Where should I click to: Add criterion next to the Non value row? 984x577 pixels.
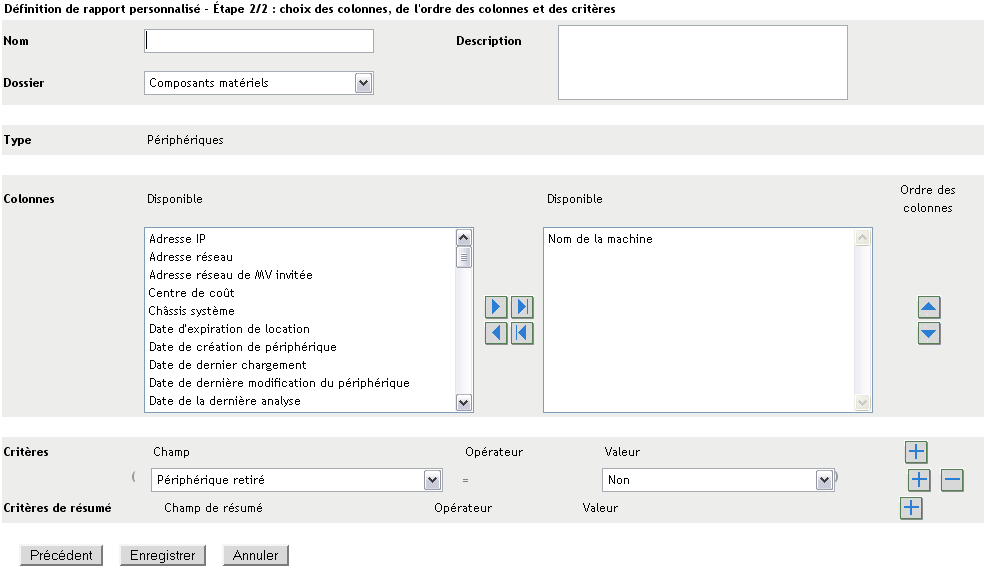919,481
